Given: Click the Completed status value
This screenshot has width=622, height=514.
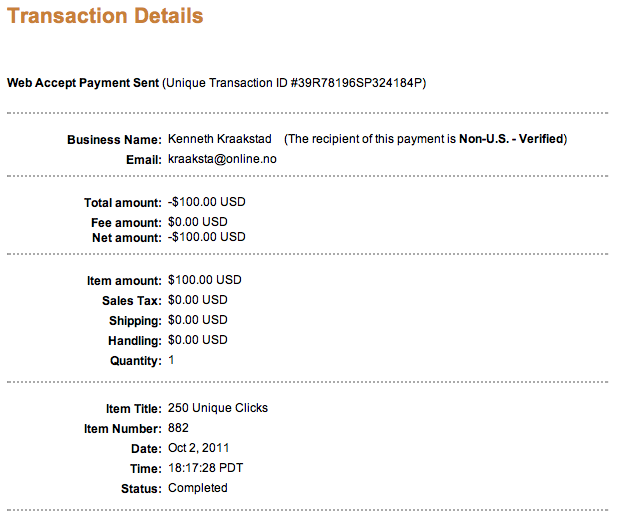Looking at the screenshot, I should pos(198,488).
